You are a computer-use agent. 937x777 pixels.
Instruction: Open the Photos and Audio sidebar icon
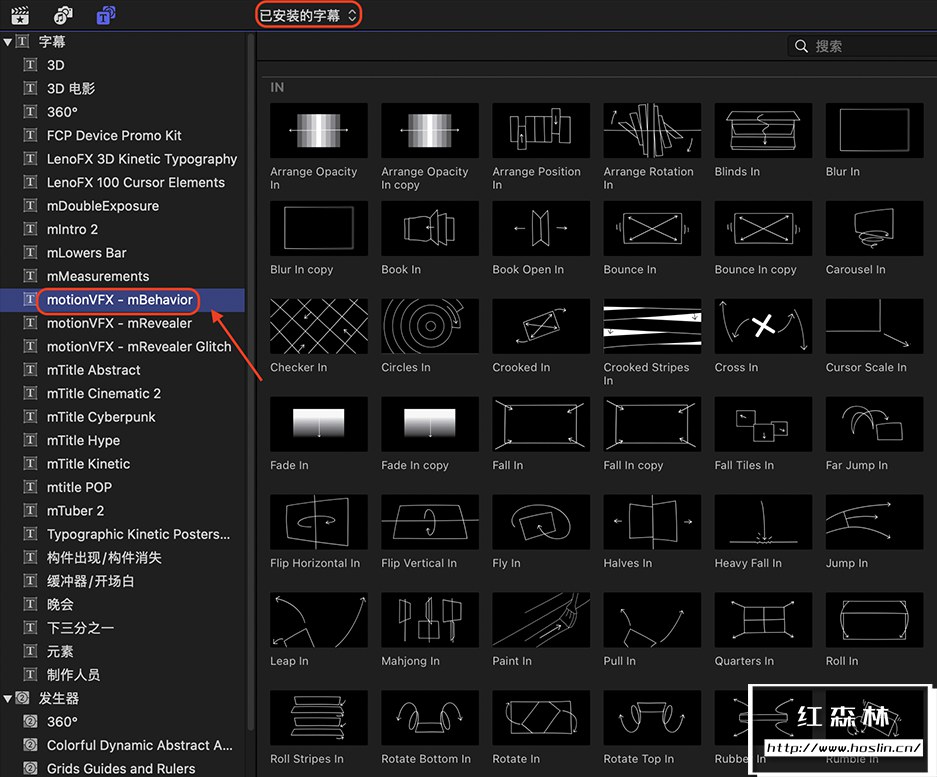coord(63,15)
